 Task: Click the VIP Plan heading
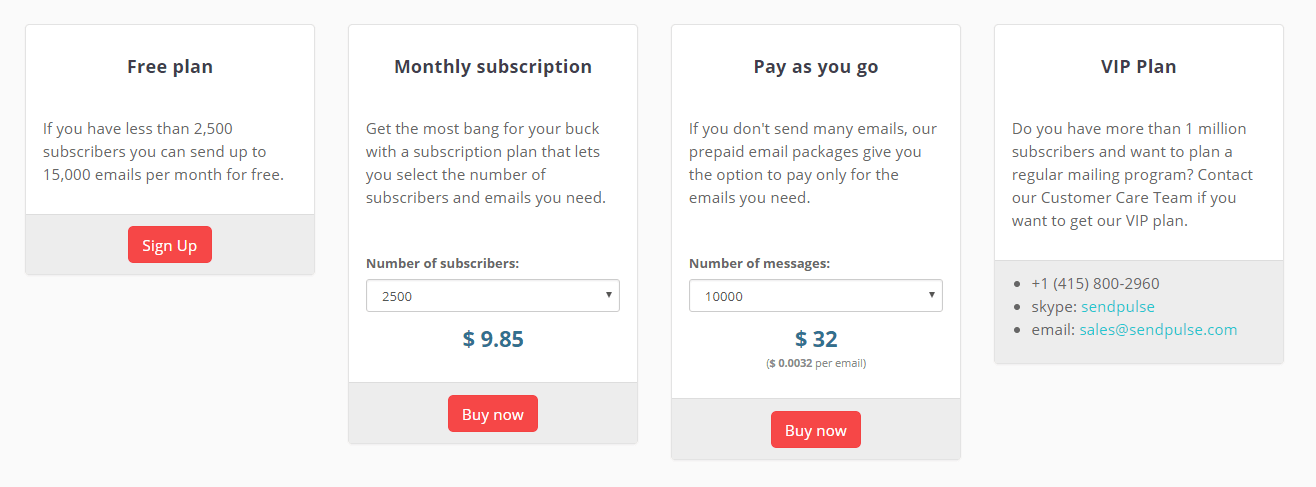(x=1138, y=67)
